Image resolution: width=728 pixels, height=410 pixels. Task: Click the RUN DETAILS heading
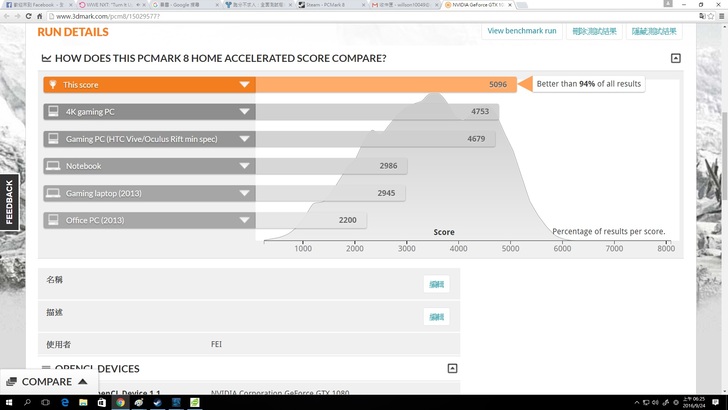(x=73, y=32)
